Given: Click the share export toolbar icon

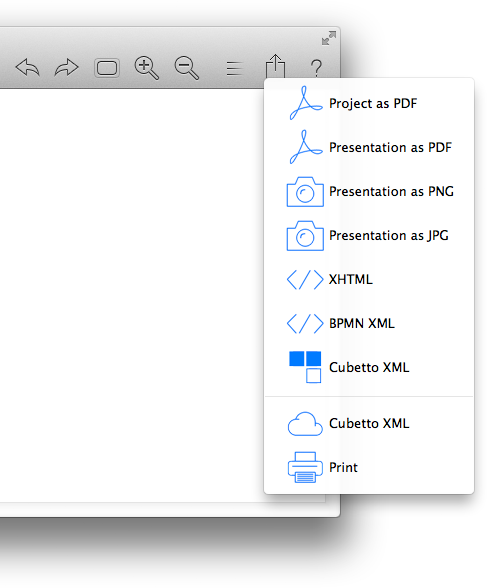Looking at the screenshot, I should coord(276,66).
